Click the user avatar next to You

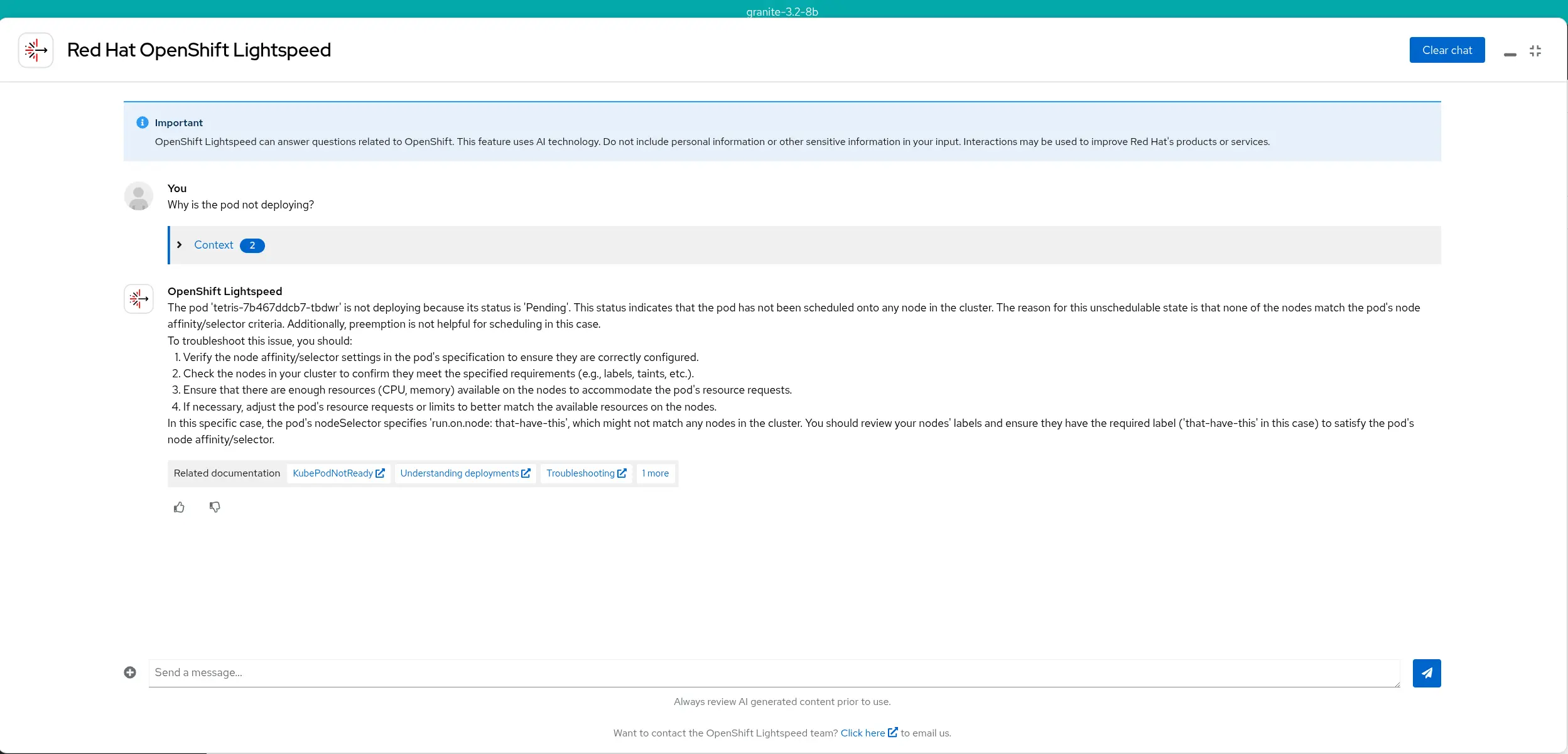[x=139, y=196]
